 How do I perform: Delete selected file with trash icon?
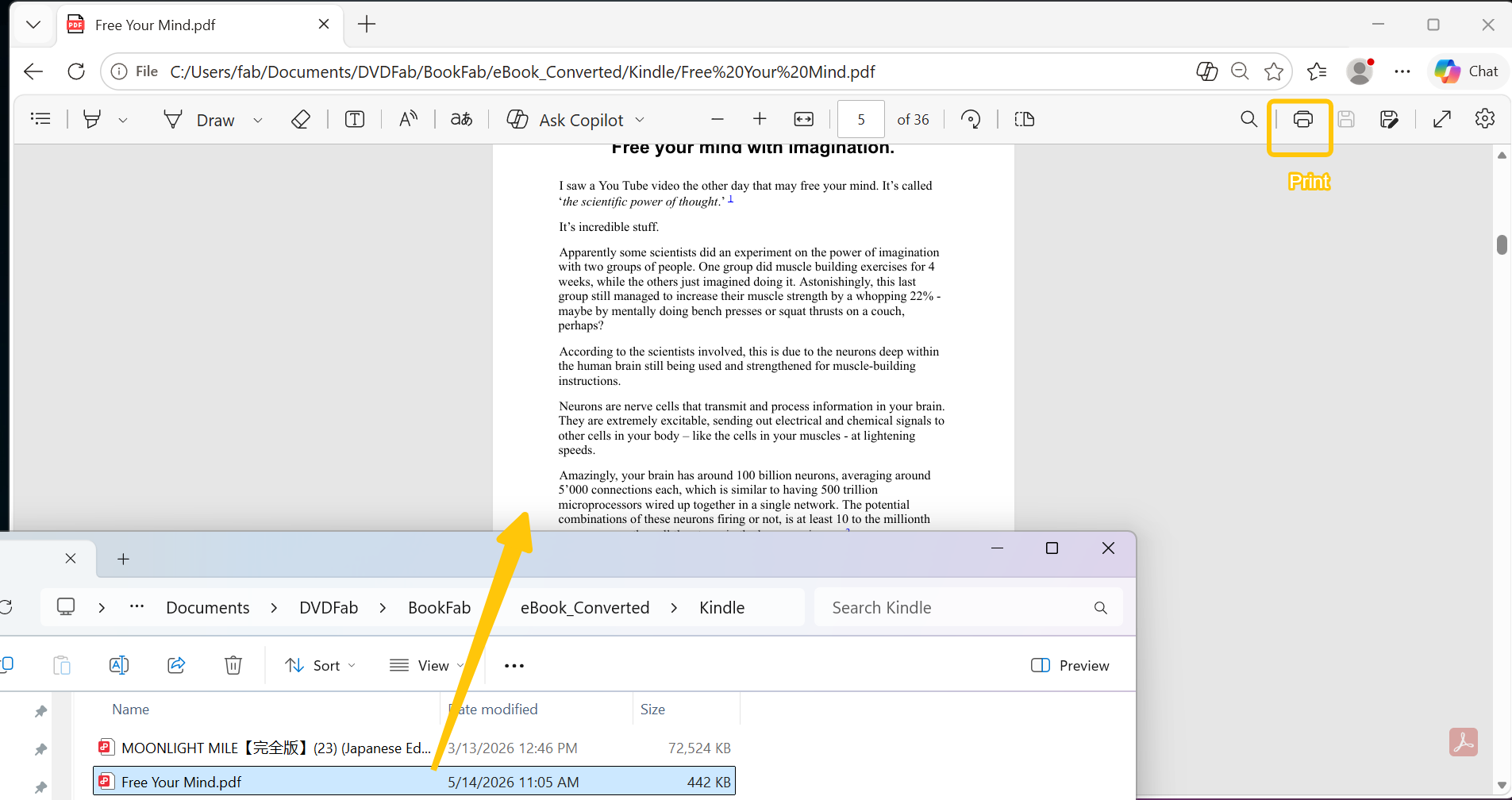point(233,665)
